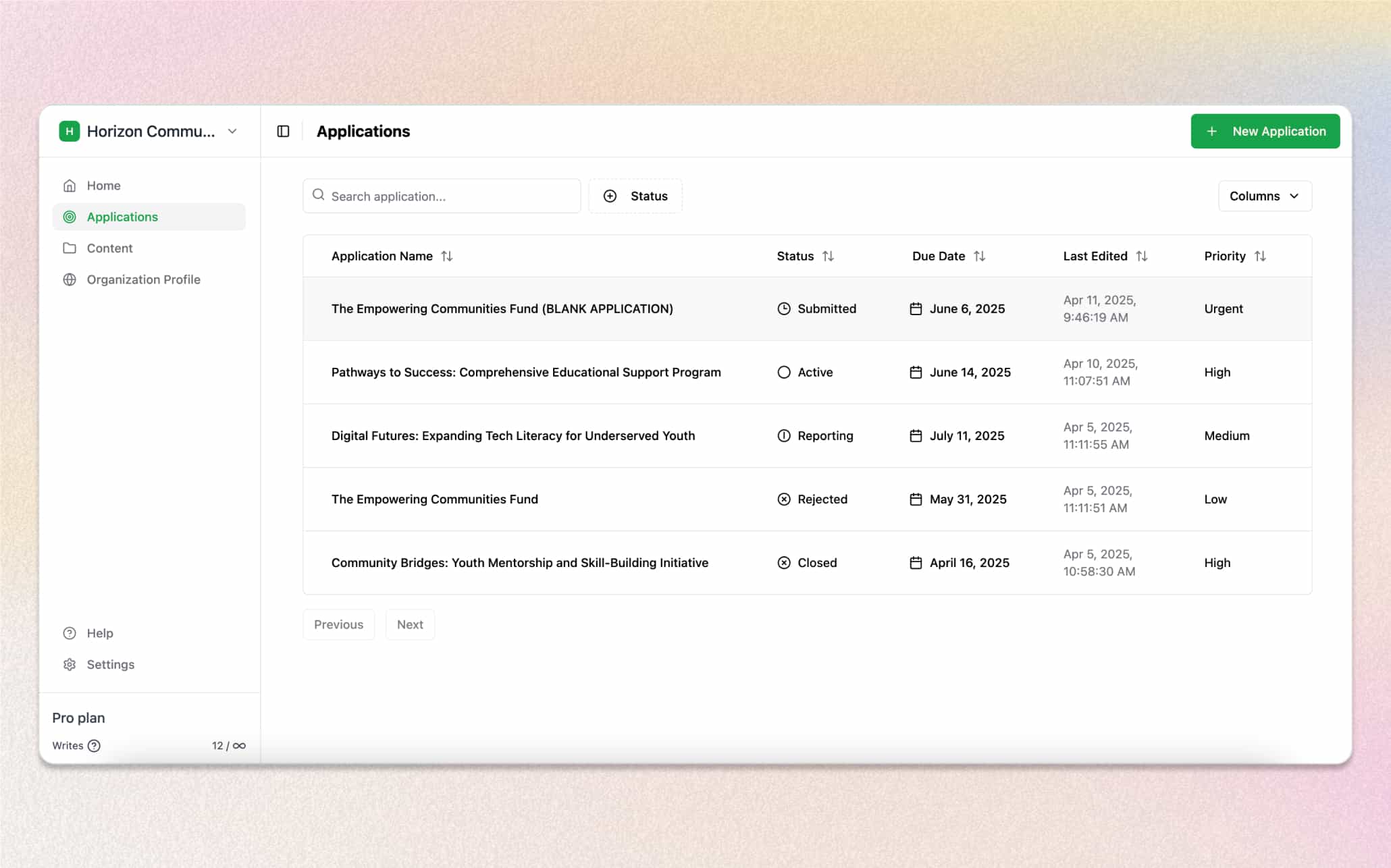Viewport: 1391px width, 868px height.
Task: Go to Content in sidebar
Action: [x=109, y=248]
